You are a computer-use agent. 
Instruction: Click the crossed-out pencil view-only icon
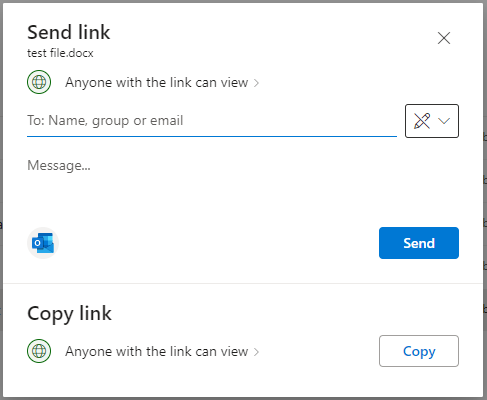click(x=422, y=121)
